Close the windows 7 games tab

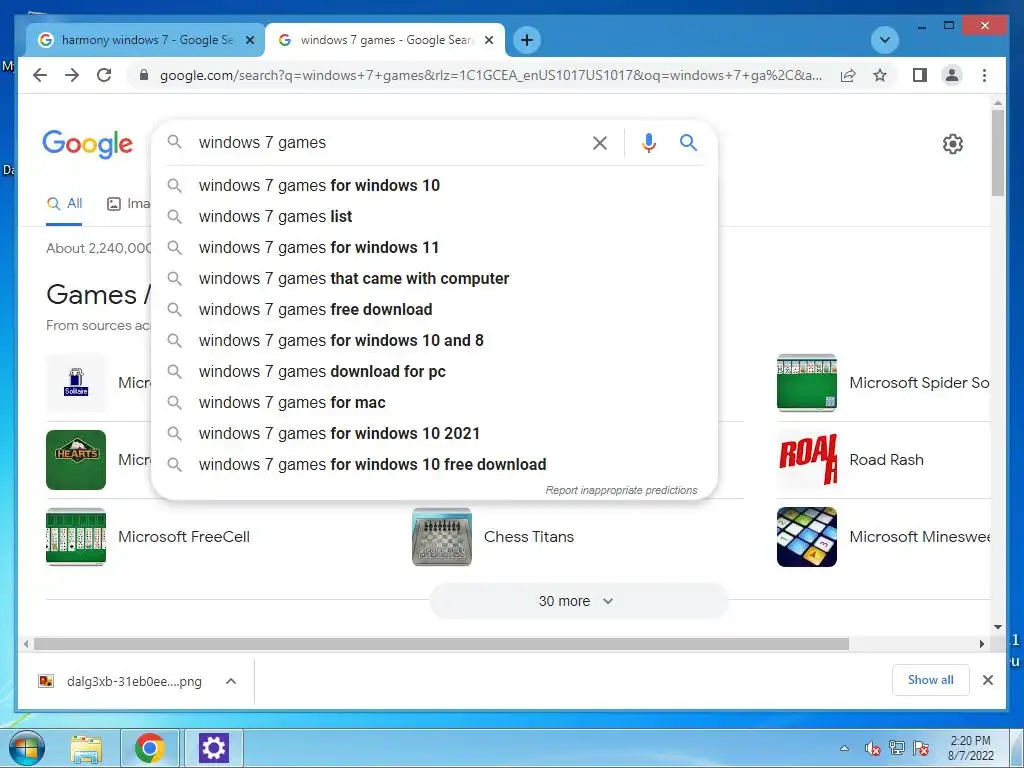(489, 40)
